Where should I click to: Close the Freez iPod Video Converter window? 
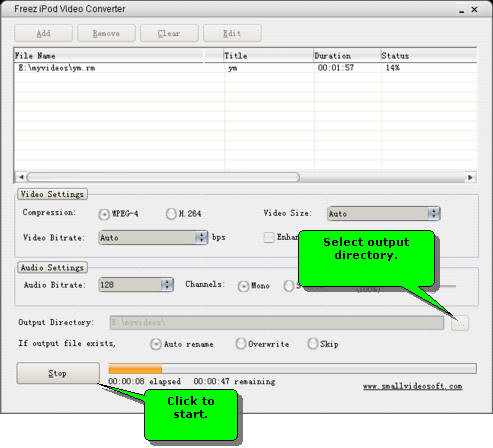tap(474, 10)
